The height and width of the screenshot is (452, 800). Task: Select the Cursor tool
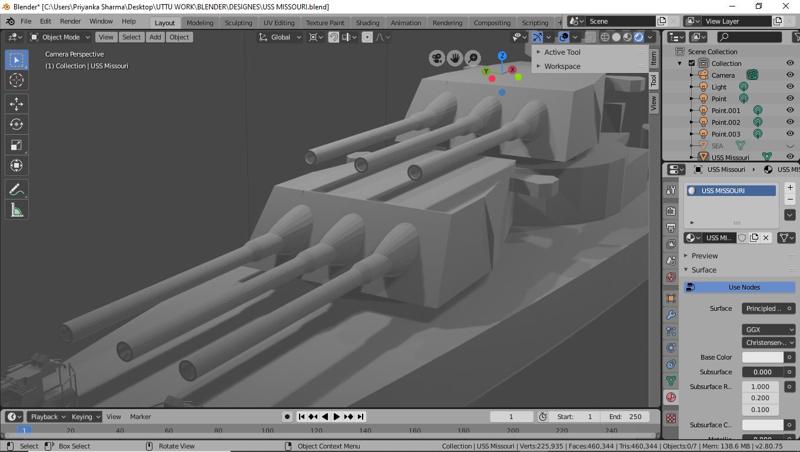coord(16,80)
